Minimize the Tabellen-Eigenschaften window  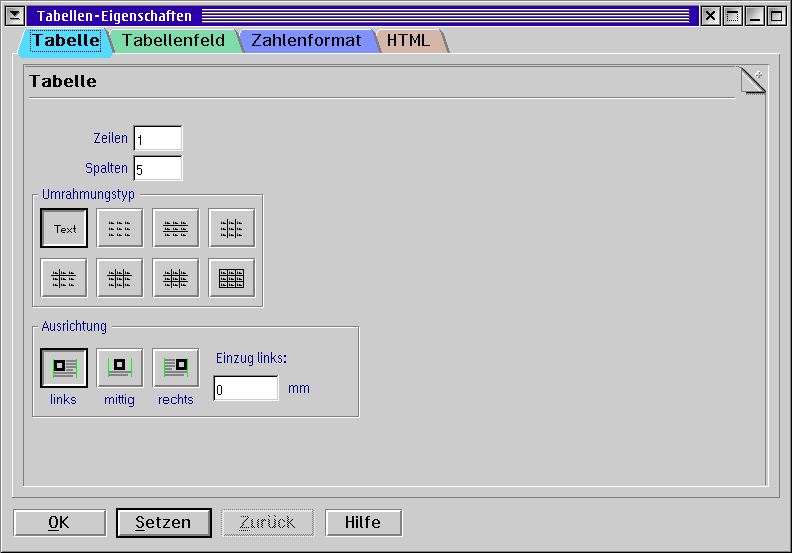755,16
